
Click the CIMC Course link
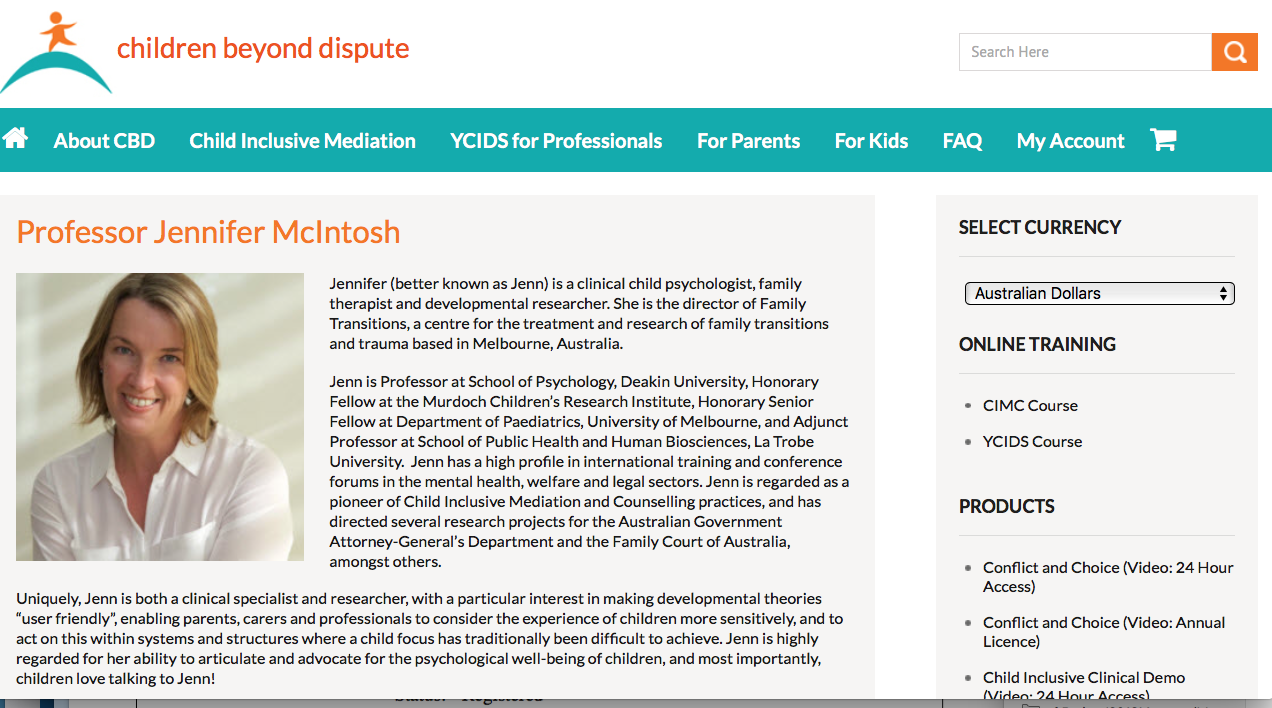(1030, 405)
